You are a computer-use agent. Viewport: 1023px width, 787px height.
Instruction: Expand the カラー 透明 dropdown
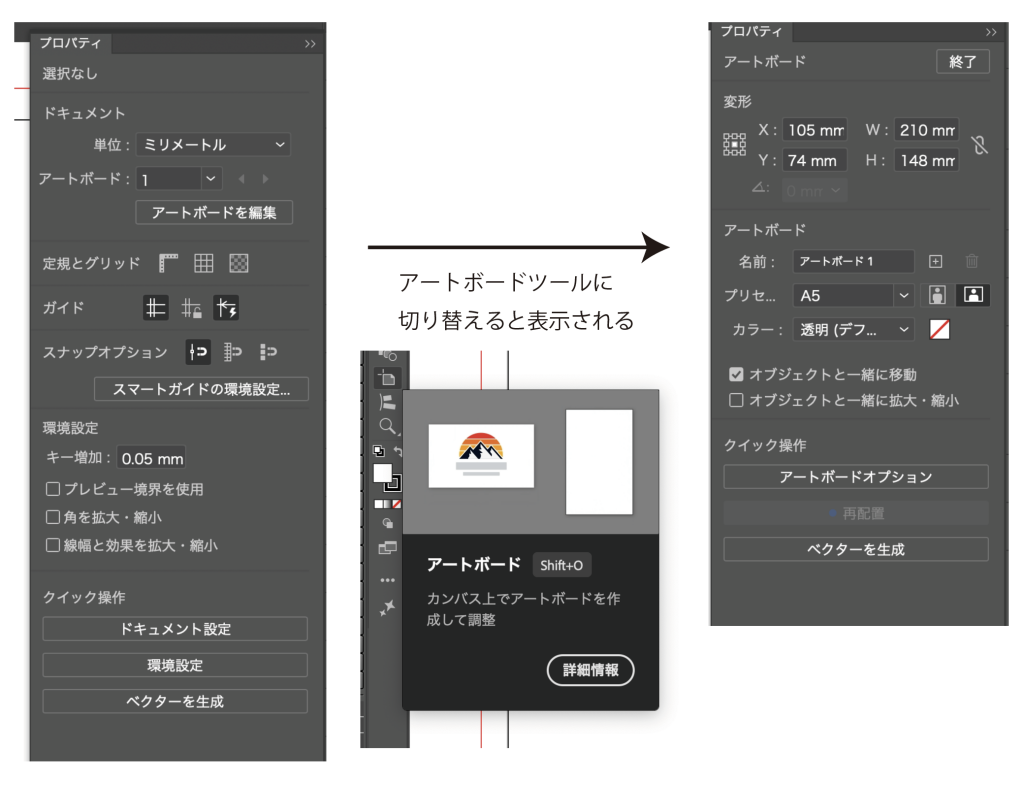pyautogui.click(x=853, y=329)
